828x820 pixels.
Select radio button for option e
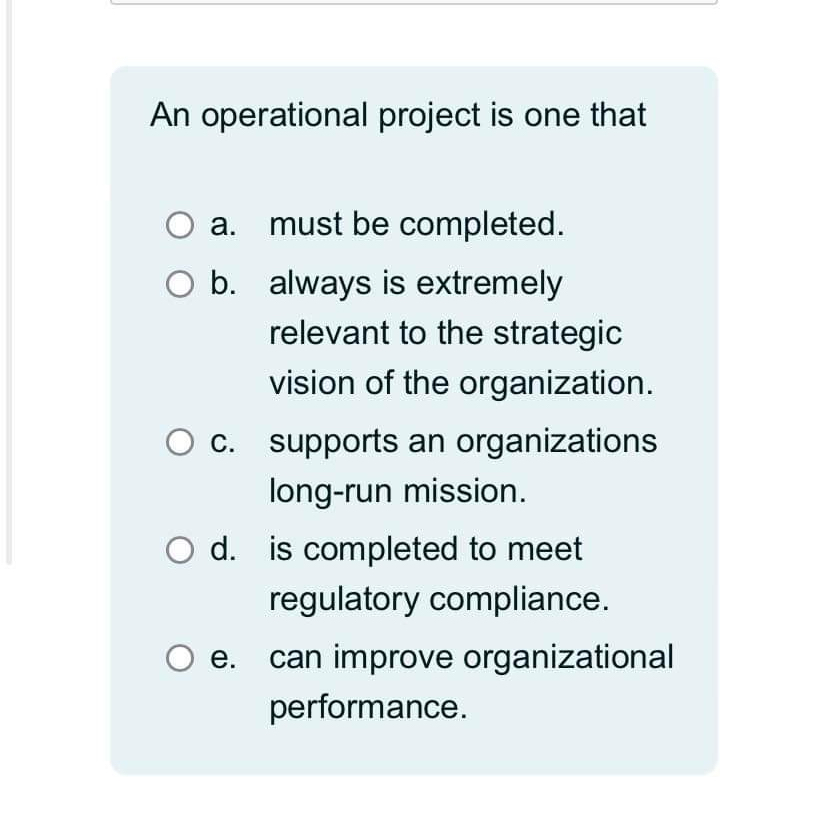point(179,658)
